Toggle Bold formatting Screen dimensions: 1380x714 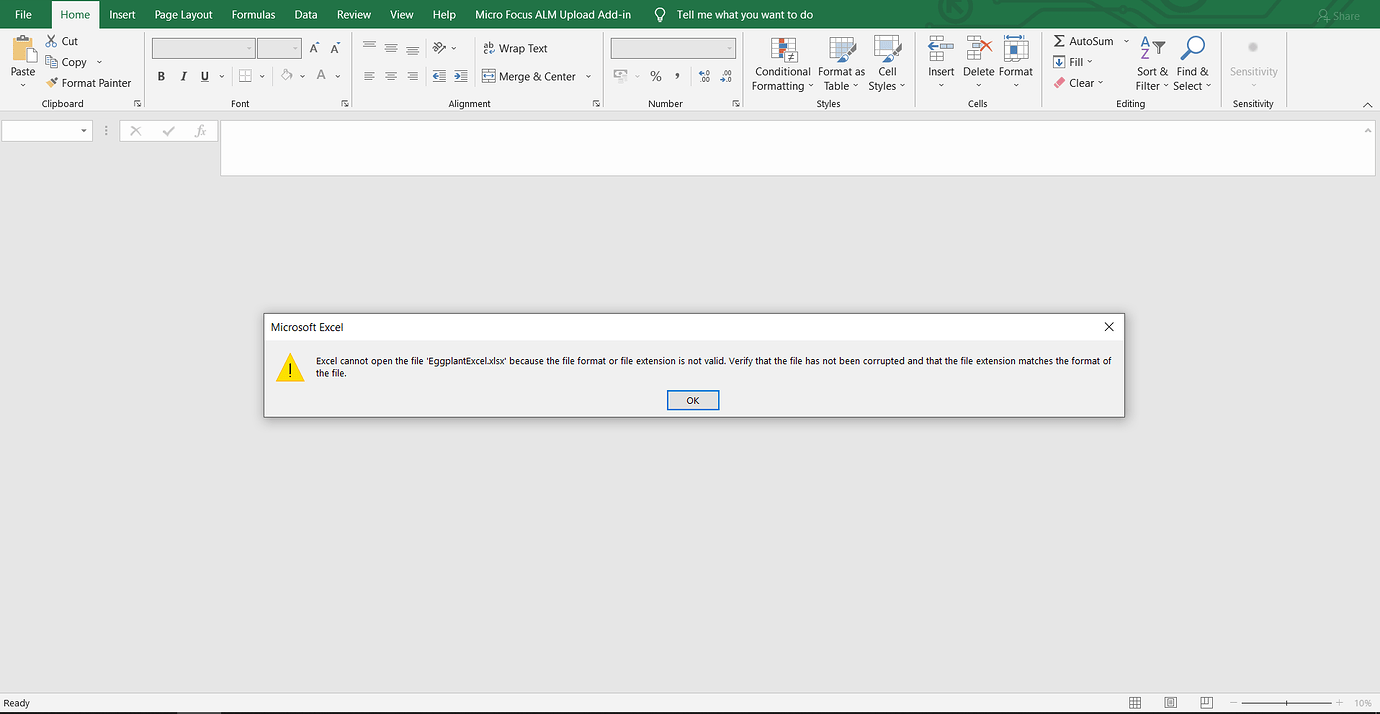click(x=161, y=76)
